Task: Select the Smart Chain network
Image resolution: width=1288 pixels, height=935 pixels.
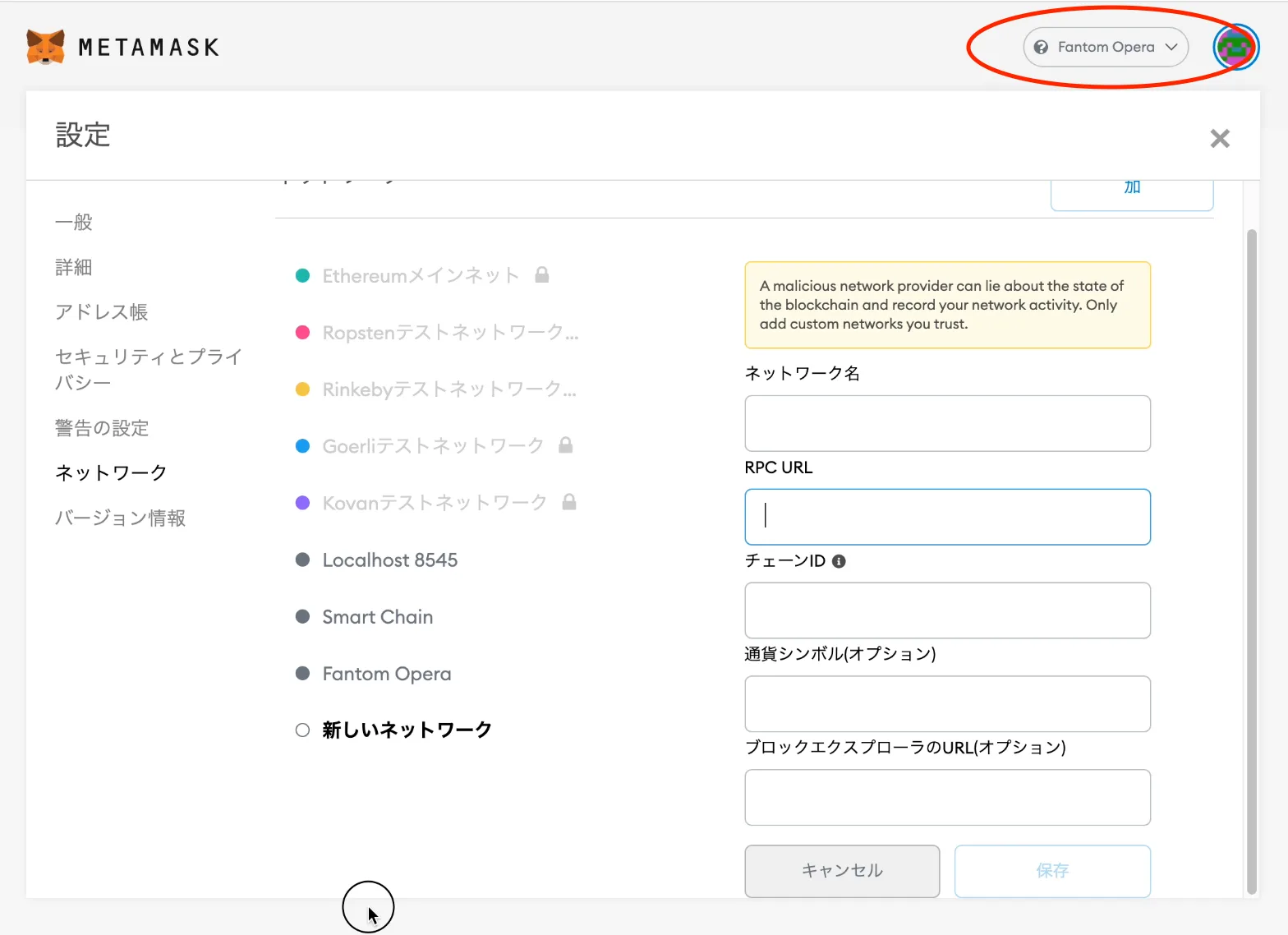Action: (x=378, y=616)
